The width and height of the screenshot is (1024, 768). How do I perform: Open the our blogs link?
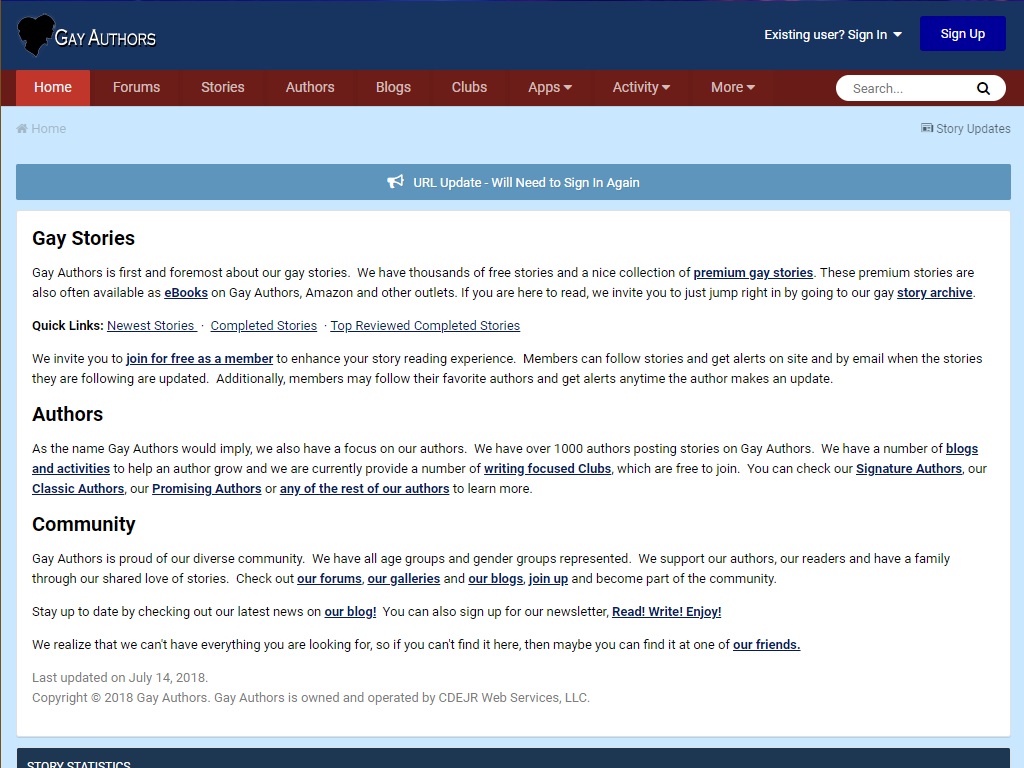(496, 579)
